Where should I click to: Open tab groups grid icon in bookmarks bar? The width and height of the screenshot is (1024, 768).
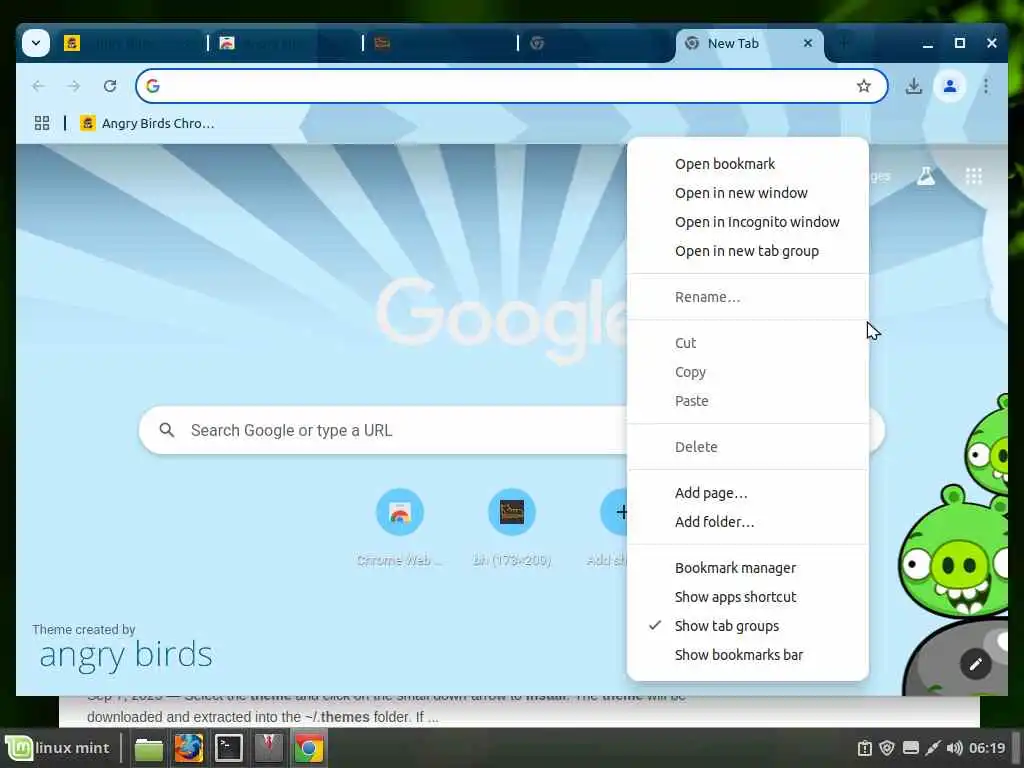tap(42, 123)
